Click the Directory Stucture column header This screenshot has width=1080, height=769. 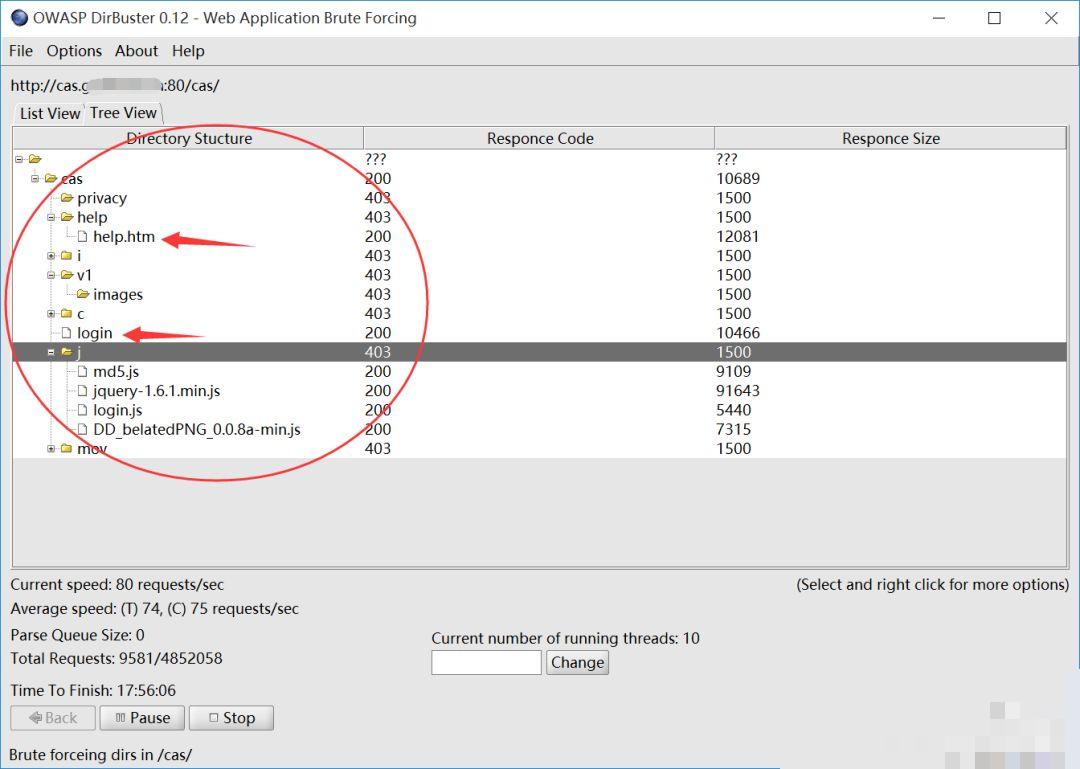[189, 139]
